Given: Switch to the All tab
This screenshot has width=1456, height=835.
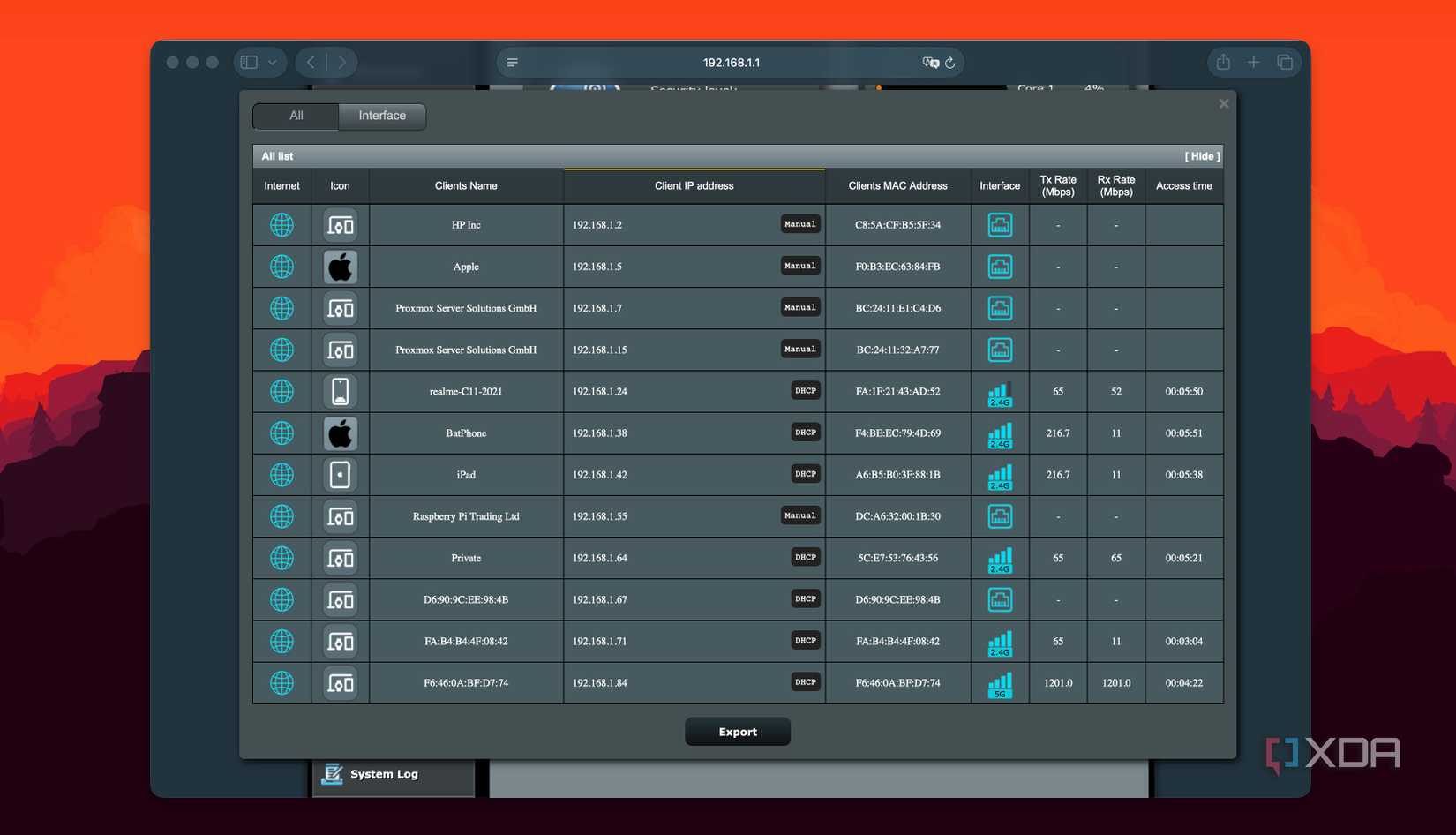Looking at the screenshot, I should coord(296,116).
